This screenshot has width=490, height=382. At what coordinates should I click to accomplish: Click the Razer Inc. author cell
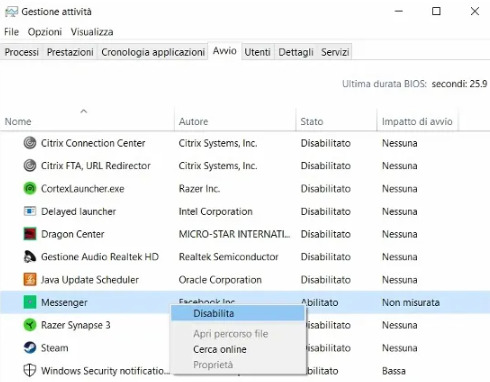point(199,189)
